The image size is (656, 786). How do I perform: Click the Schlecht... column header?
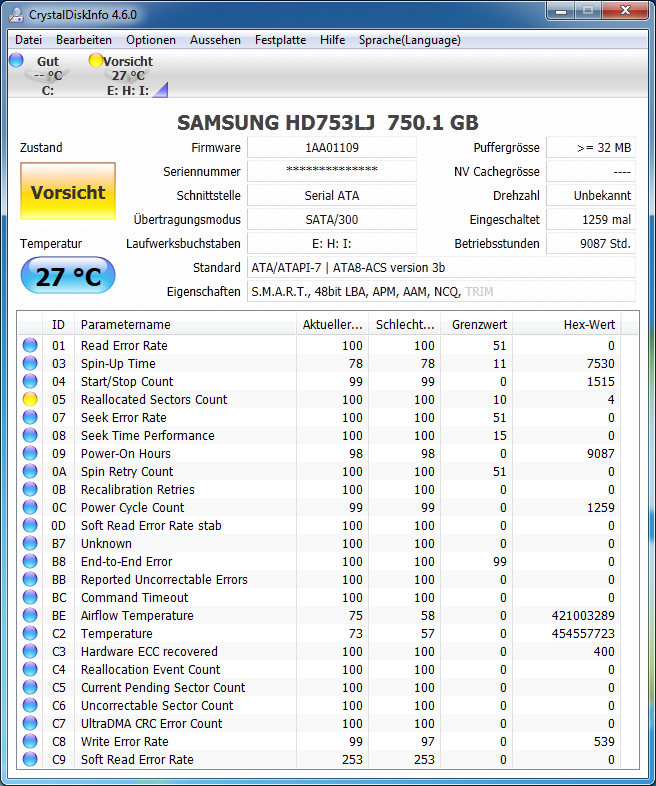(404, 324)
